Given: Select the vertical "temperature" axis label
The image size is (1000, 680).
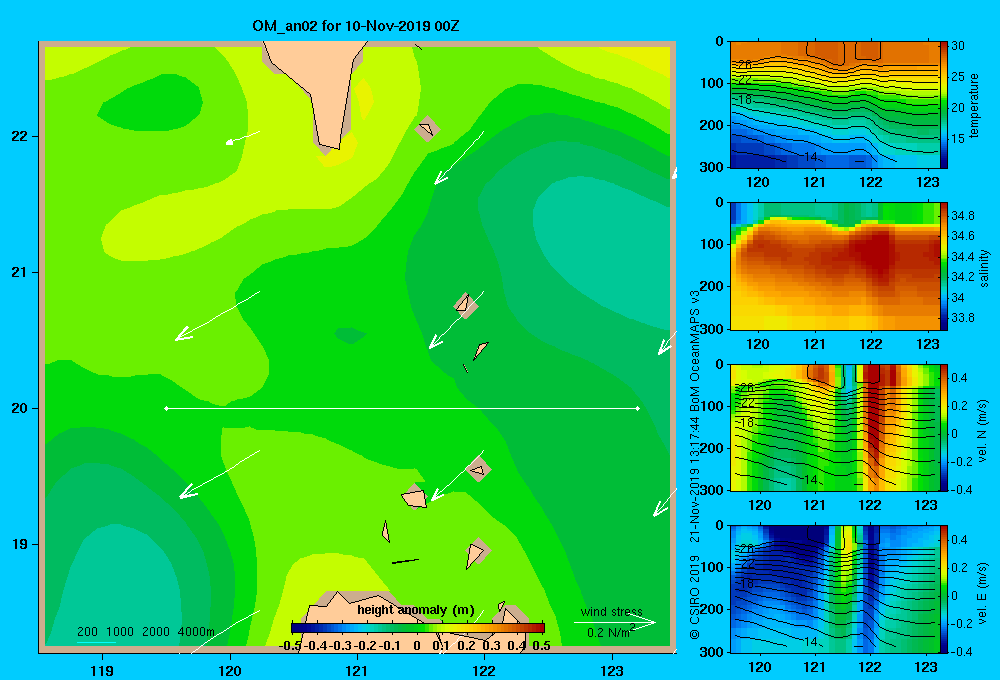Looking at the screenshot, I should [974, 105].
